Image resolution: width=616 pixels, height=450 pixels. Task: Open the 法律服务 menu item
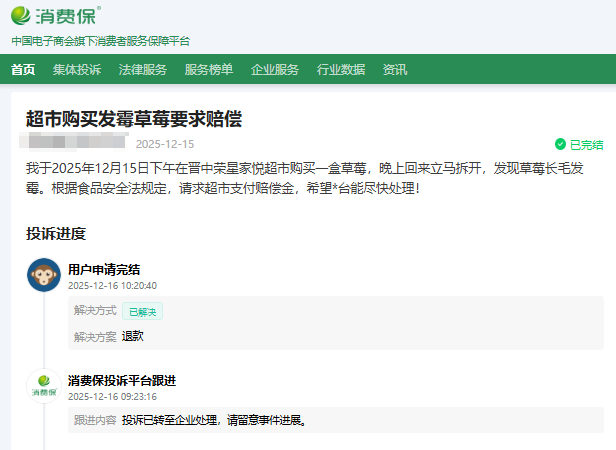[x=143, y=69]
